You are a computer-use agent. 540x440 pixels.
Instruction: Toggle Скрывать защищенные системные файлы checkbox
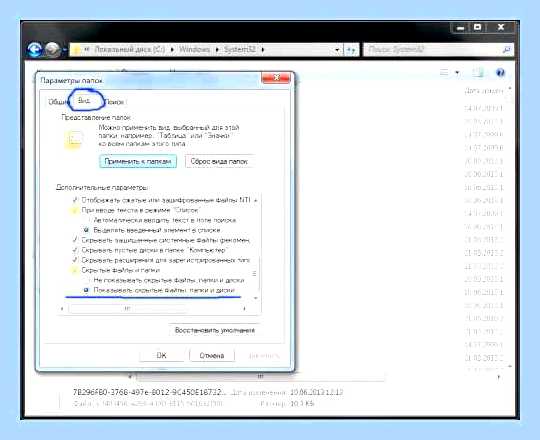pyautogui.click(x=75, y=240)
